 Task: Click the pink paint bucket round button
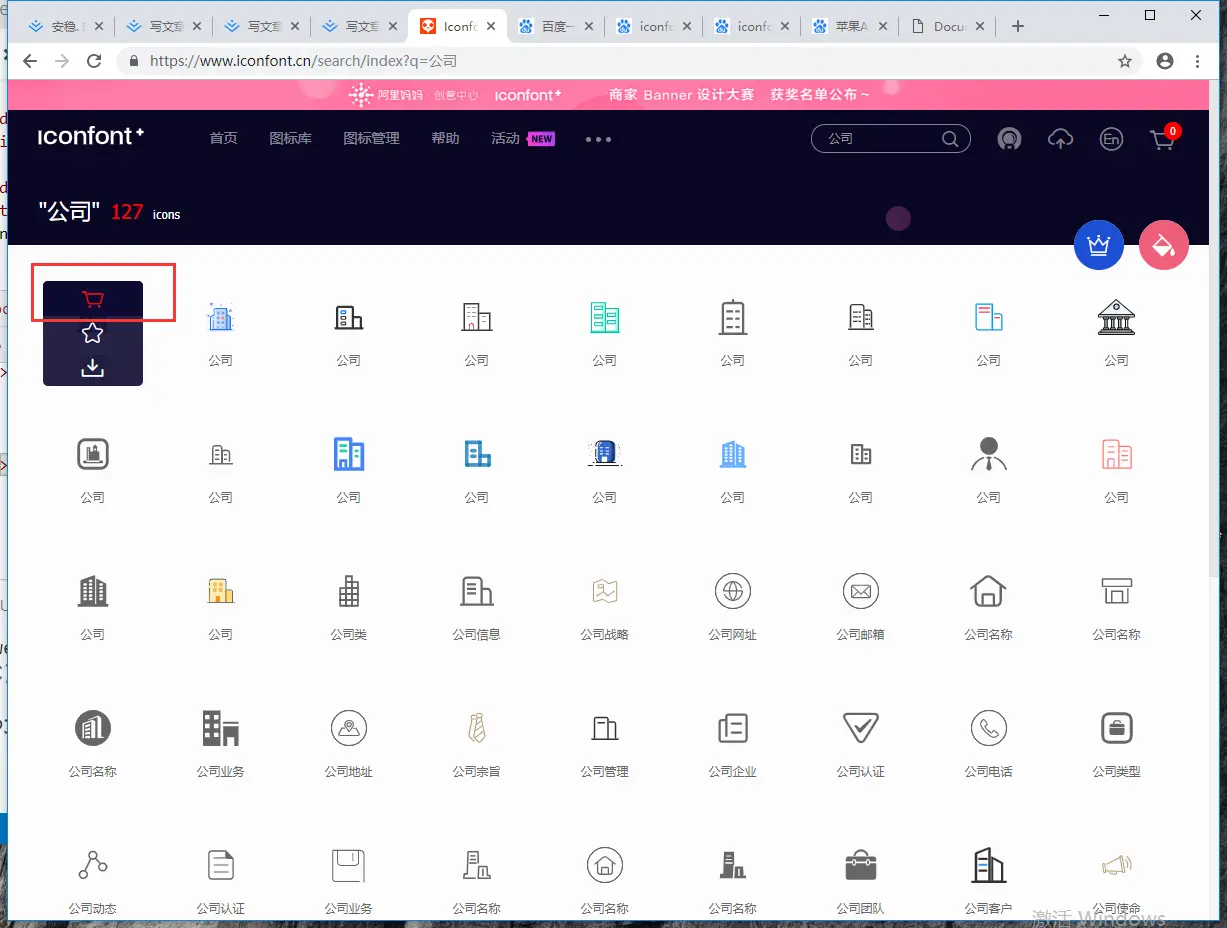coord(1164,245)
